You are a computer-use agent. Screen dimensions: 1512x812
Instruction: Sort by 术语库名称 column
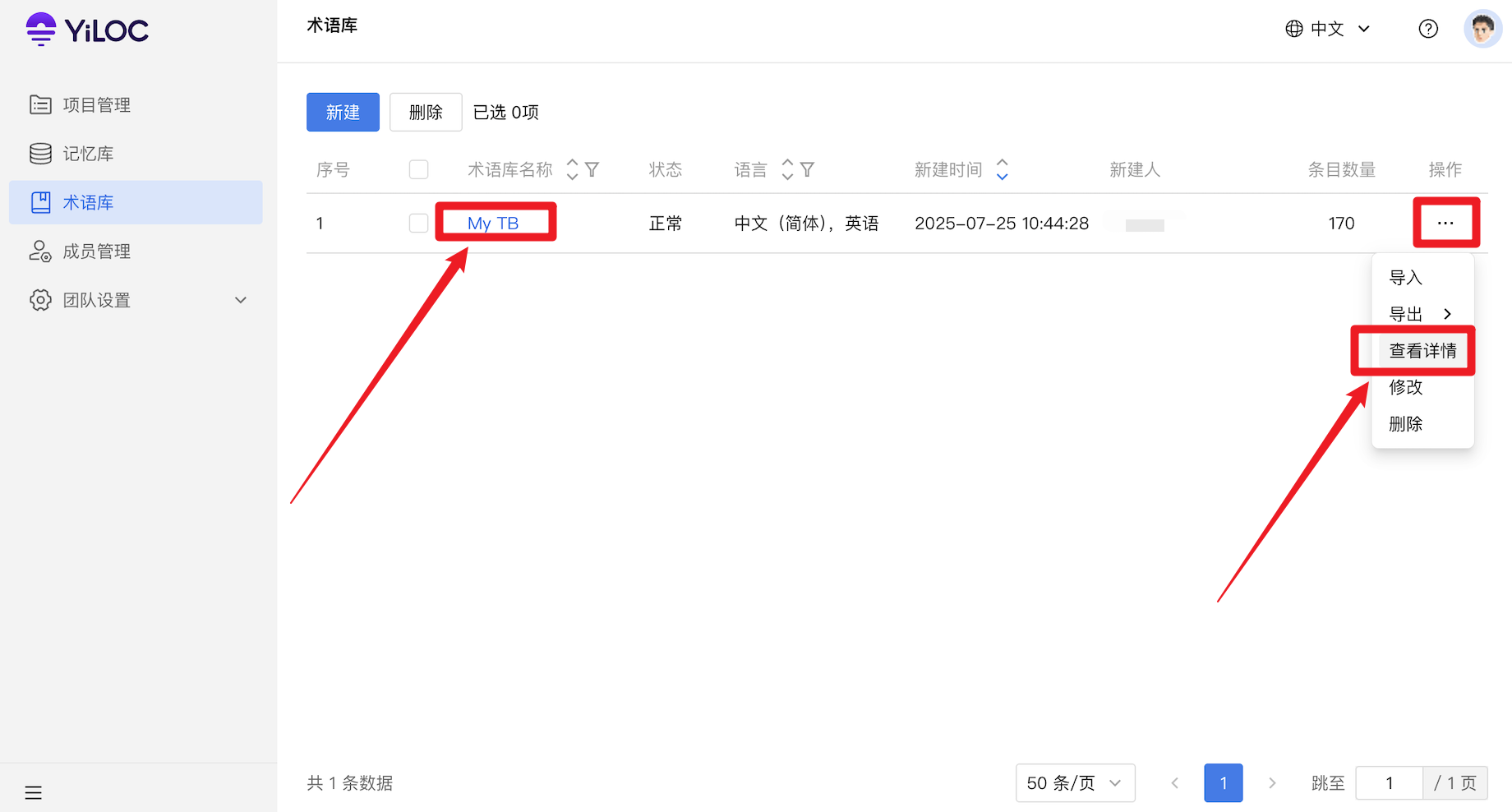coord(573,169)
